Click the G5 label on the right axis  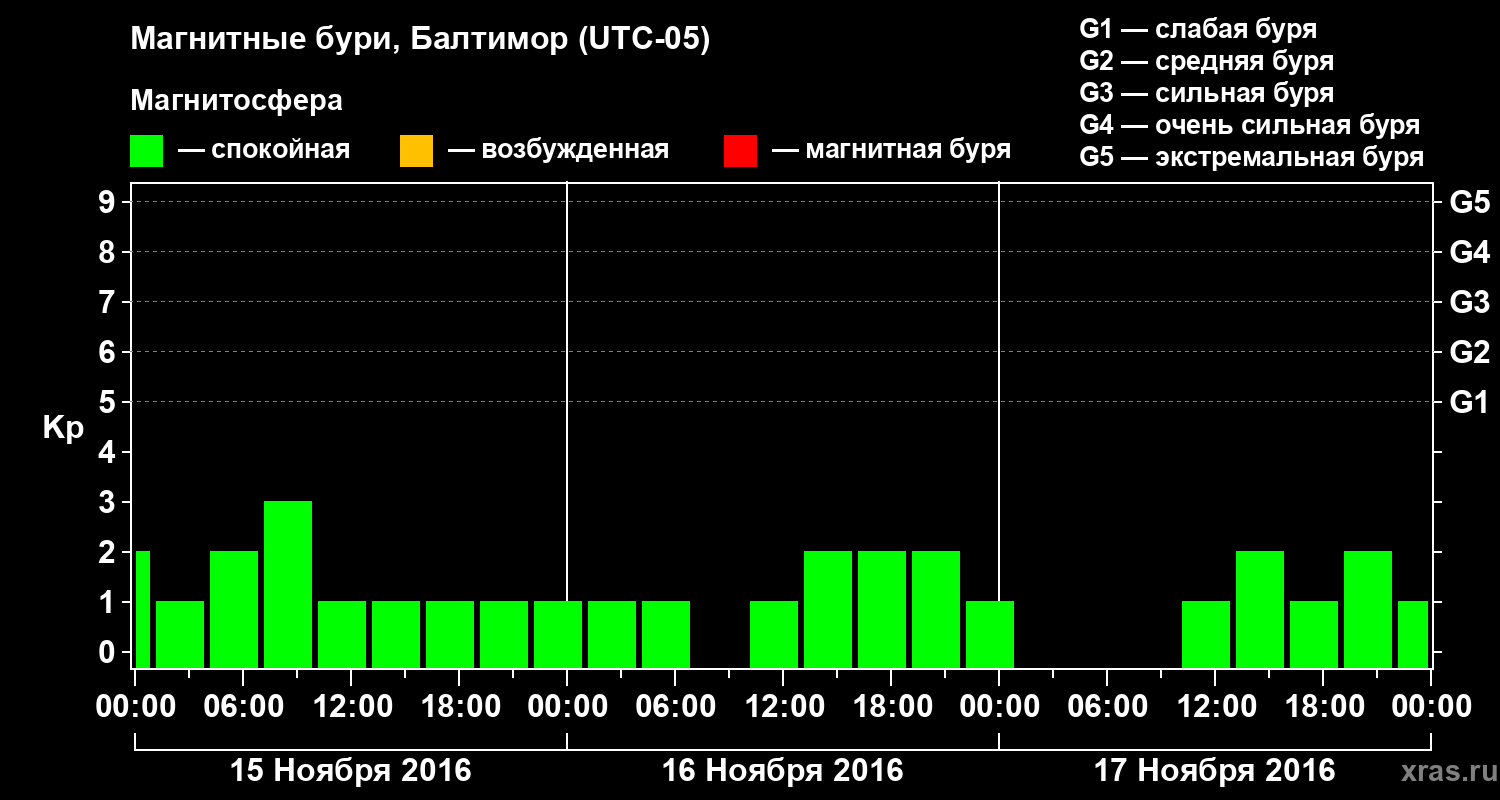pos(1469,202)
